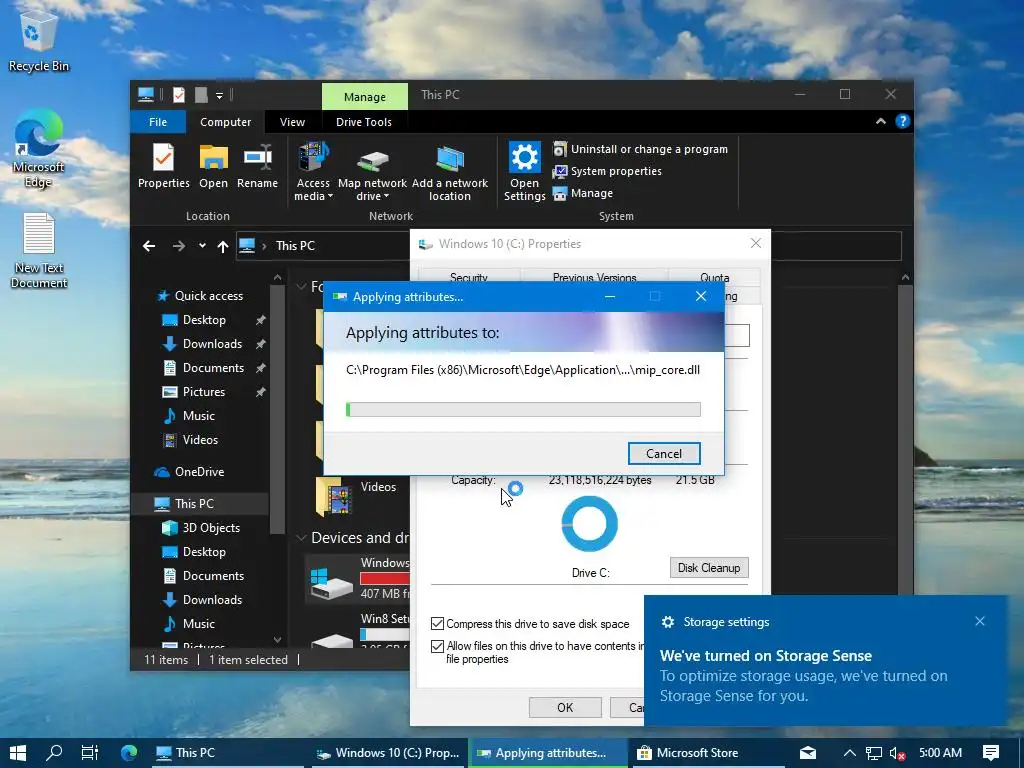Collapse the Explorer ribbon with the chevron

click(x=881, y=121)
